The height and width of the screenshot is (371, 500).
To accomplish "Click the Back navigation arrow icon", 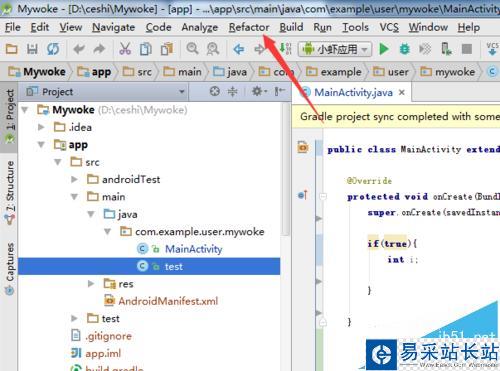I will point(239,49).
